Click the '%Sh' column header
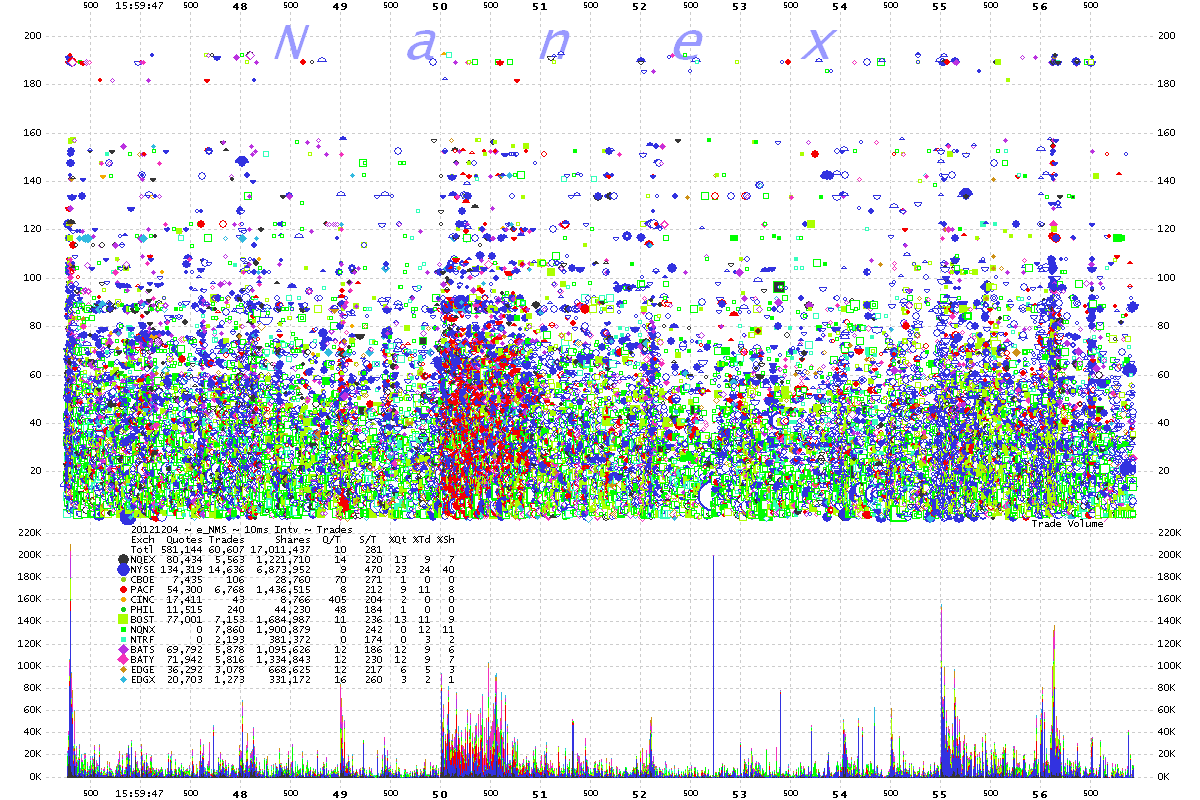This screenshot has width=1200, height=800. click(x=445, y=540)
